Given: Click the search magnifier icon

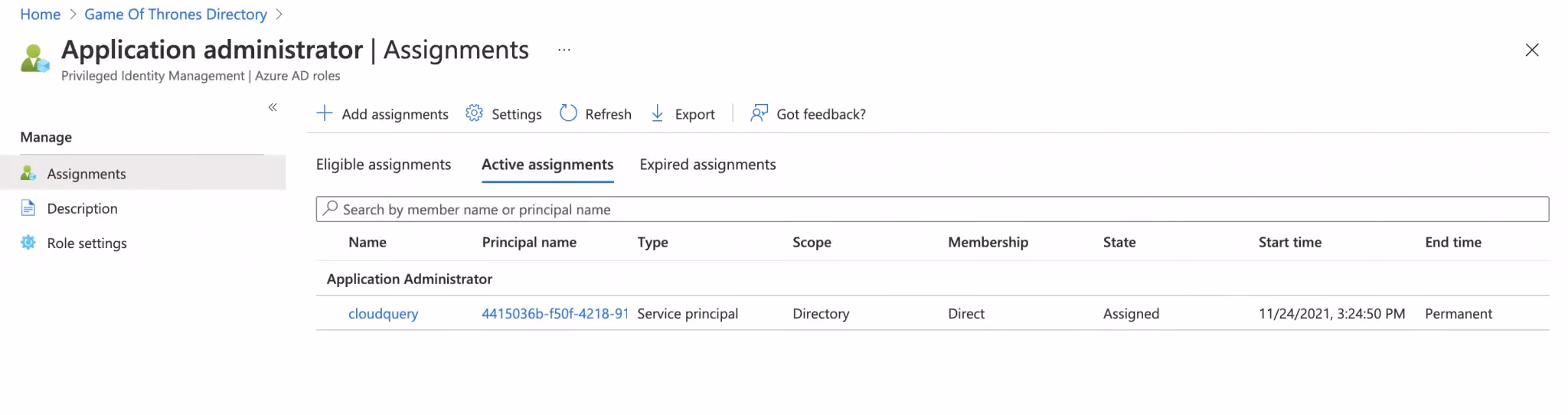Looking at the screenshot, I should pos(330,208).
